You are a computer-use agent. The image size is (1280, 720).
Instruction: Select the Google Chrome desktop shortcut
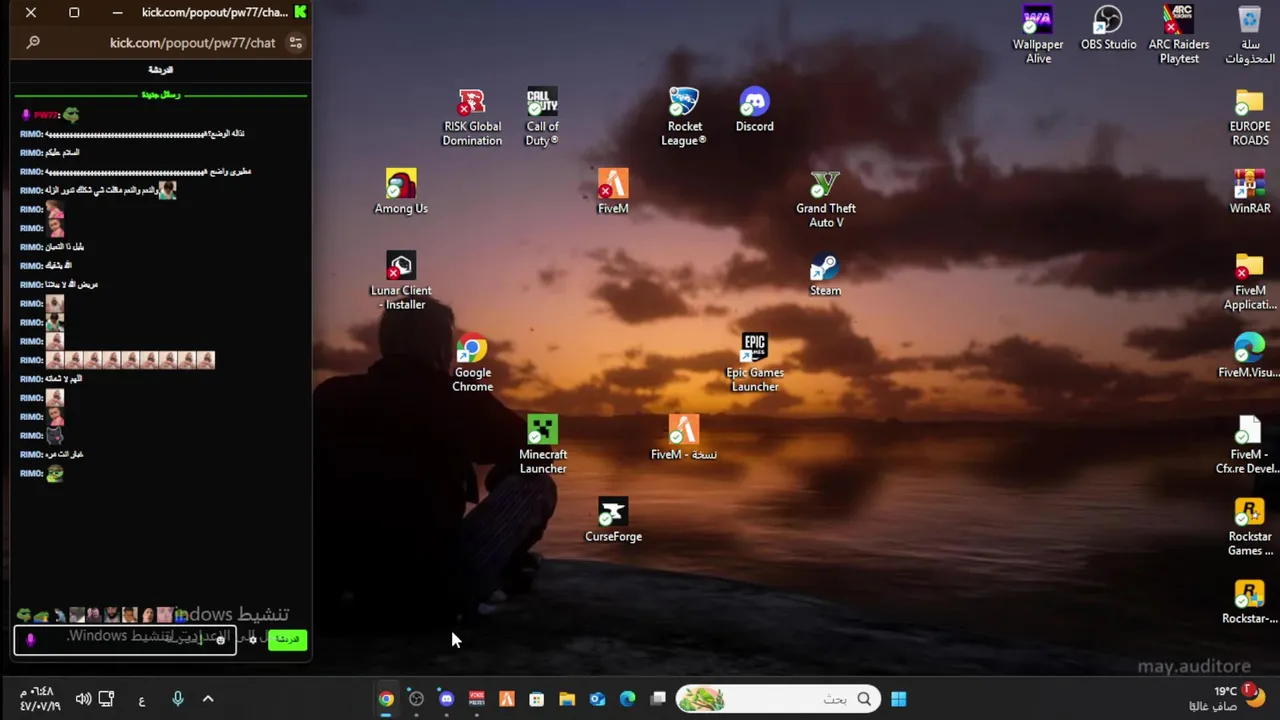472,363
